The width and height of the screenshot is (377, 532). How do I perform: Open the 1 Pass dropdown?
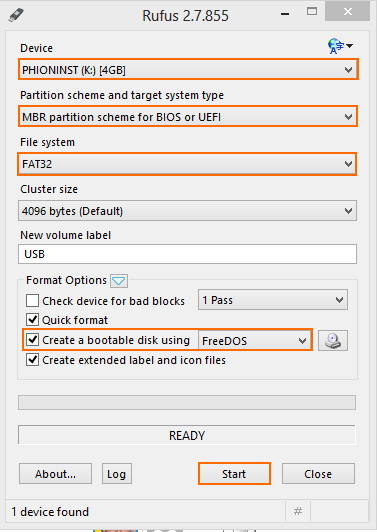[273, 300]
